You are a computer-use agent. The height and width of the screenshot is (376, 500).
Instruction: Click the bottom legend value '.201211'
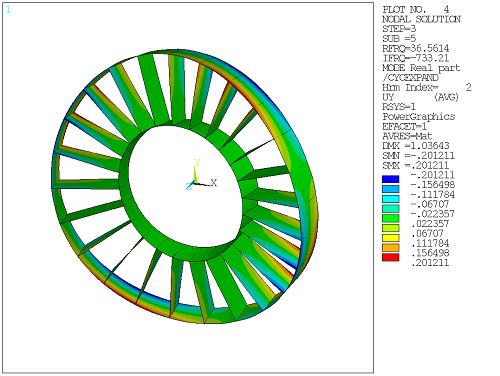(430, 263)
